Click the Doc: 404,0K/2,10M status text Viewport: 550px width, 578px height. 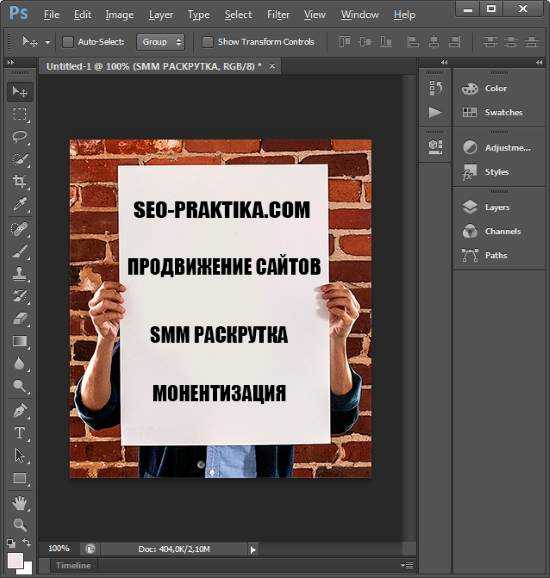[x=174, y=549]
